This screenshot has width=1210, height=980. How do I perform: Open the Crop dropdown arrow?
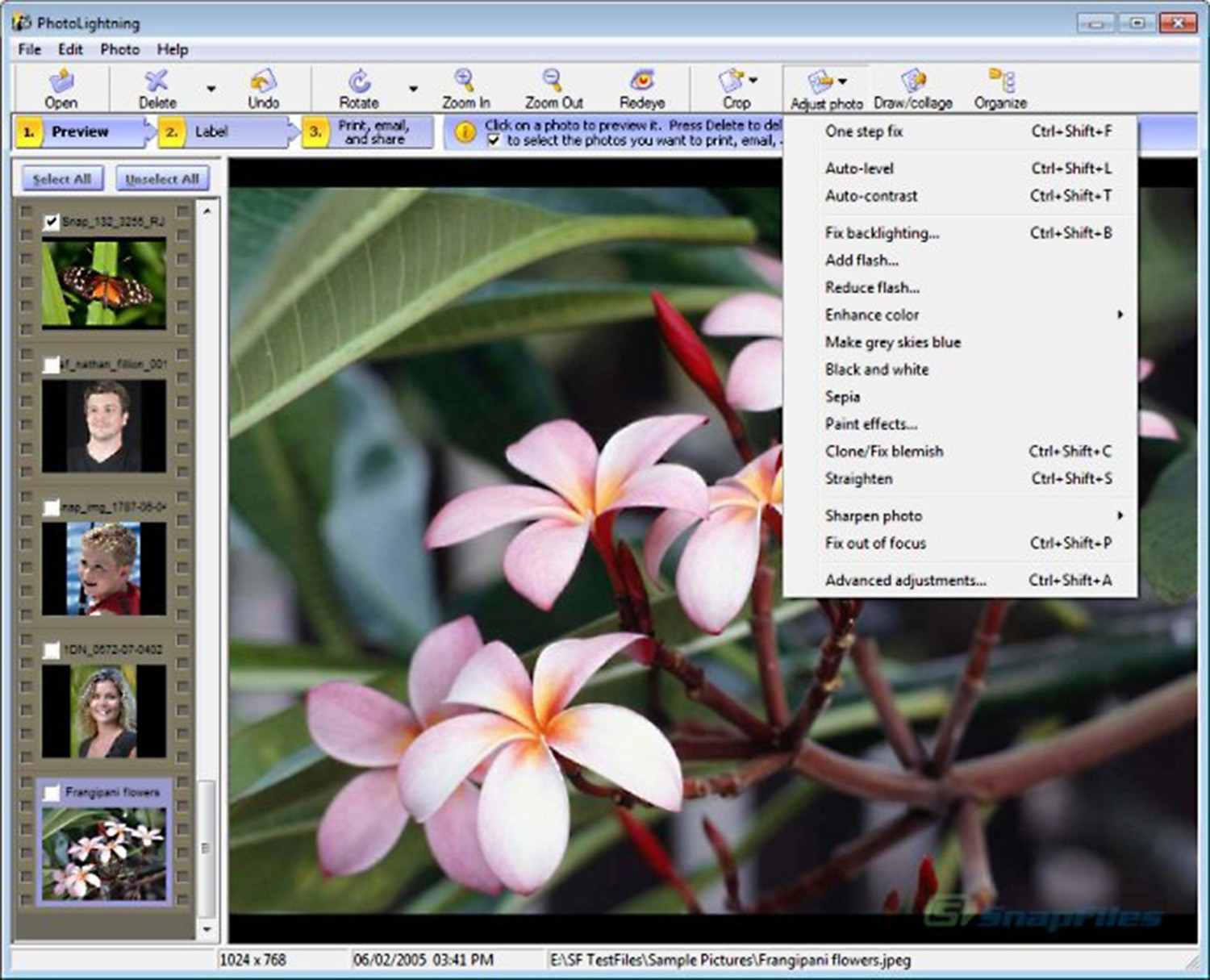(753, 80)
